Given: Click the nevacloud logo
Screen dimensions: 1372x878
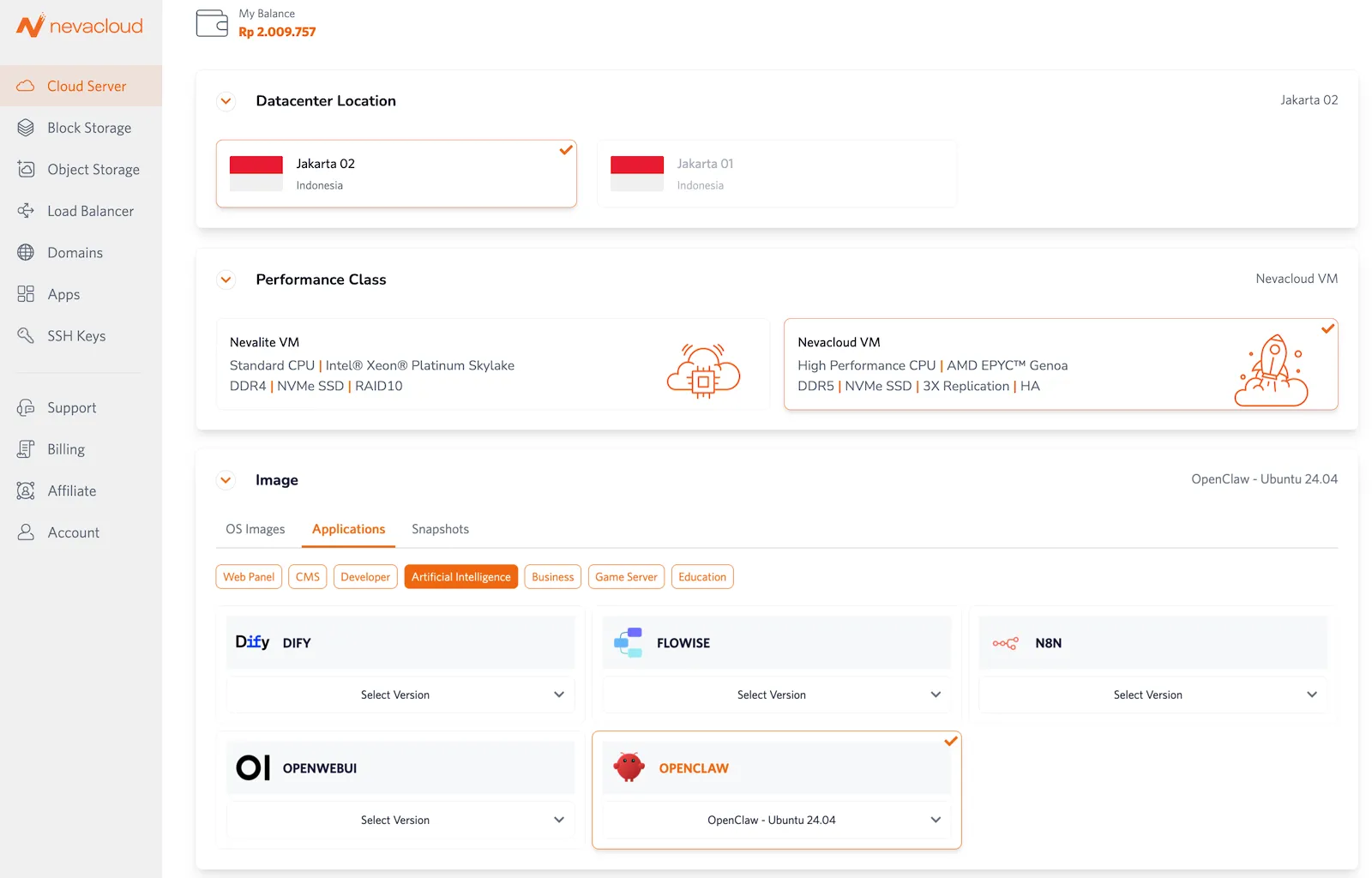Looking at the screenshot, I should (x=79, y=26).
